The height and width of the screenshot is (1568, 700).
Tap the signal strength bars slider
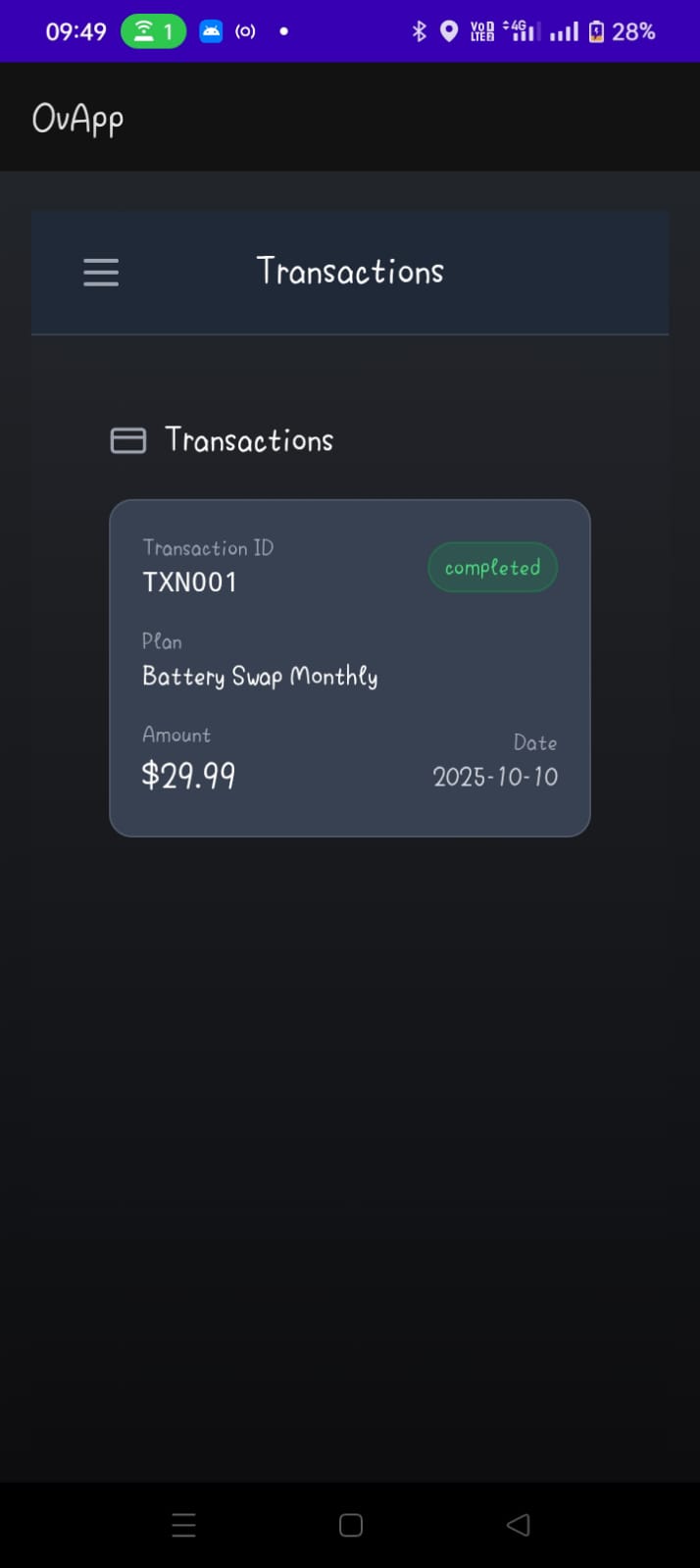[562, 30]
